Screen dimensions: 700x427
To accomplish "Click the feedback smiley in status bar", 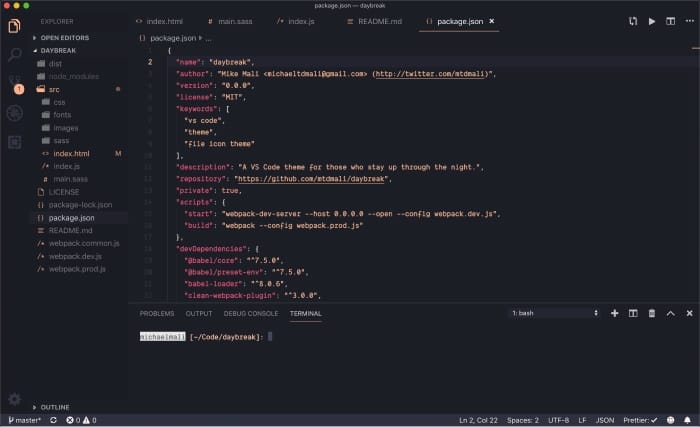I will pos(671,420).
